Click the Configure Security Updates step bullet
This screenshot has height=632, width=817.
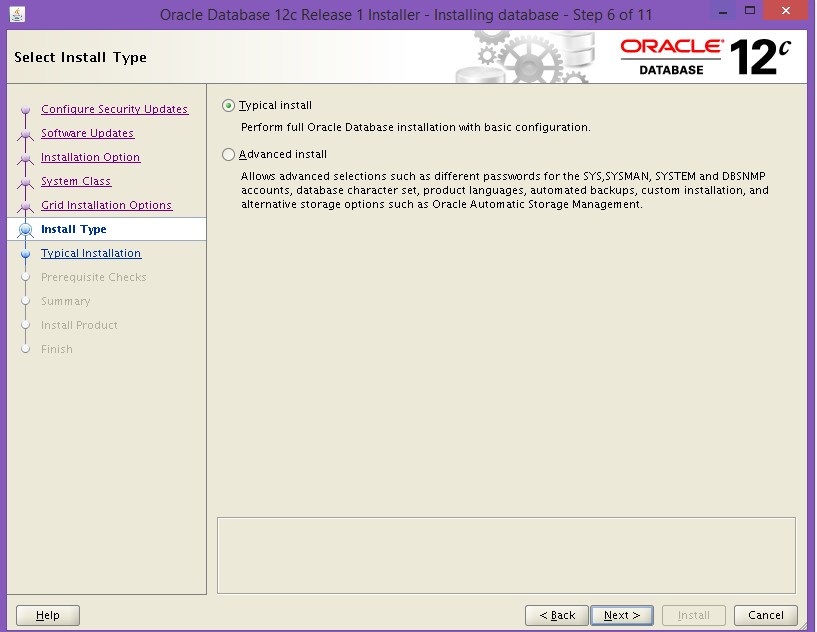click(26, 110)
